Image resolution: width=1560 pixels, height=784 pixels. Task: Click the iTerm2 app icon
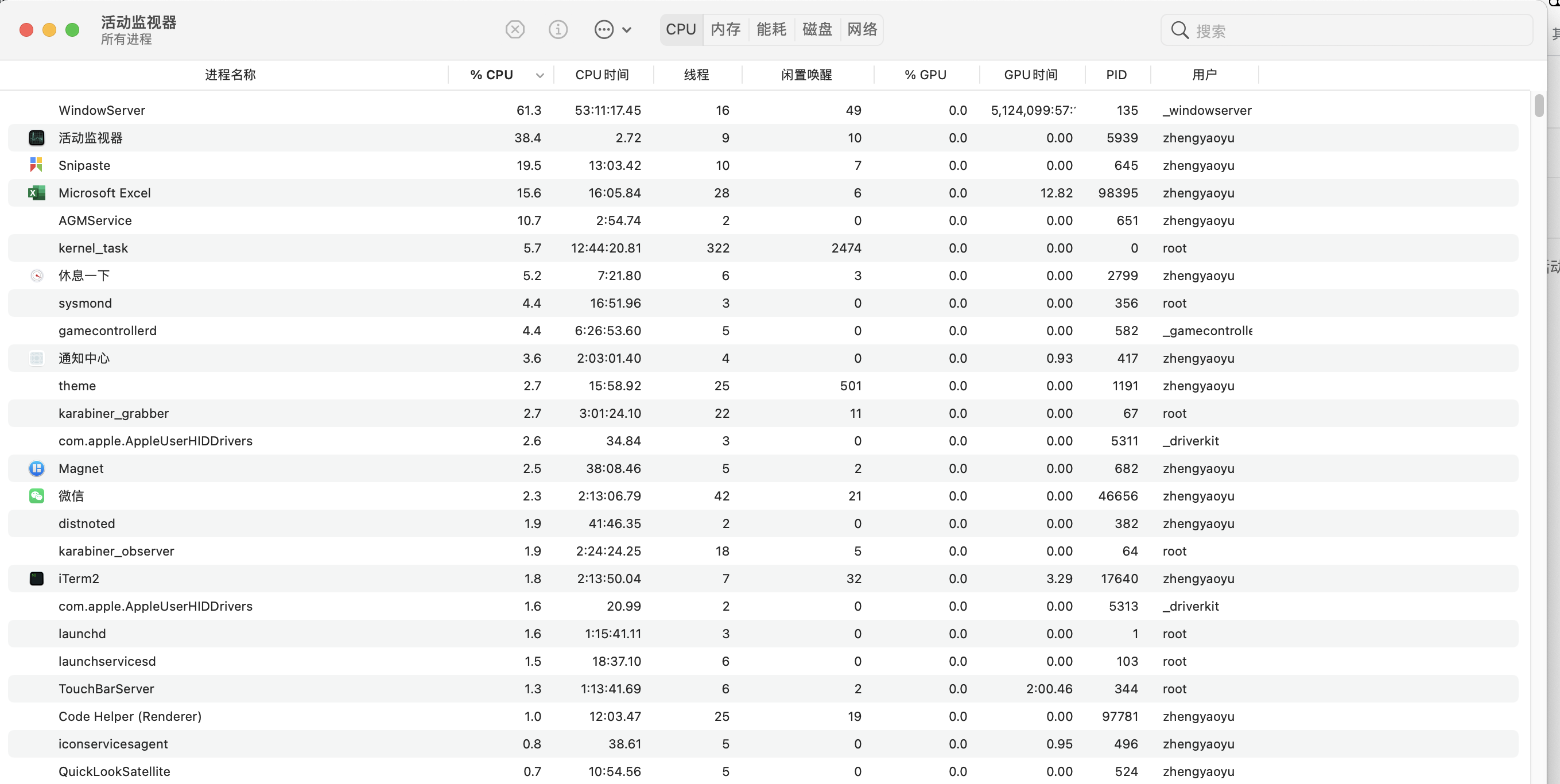coord(36,579)
